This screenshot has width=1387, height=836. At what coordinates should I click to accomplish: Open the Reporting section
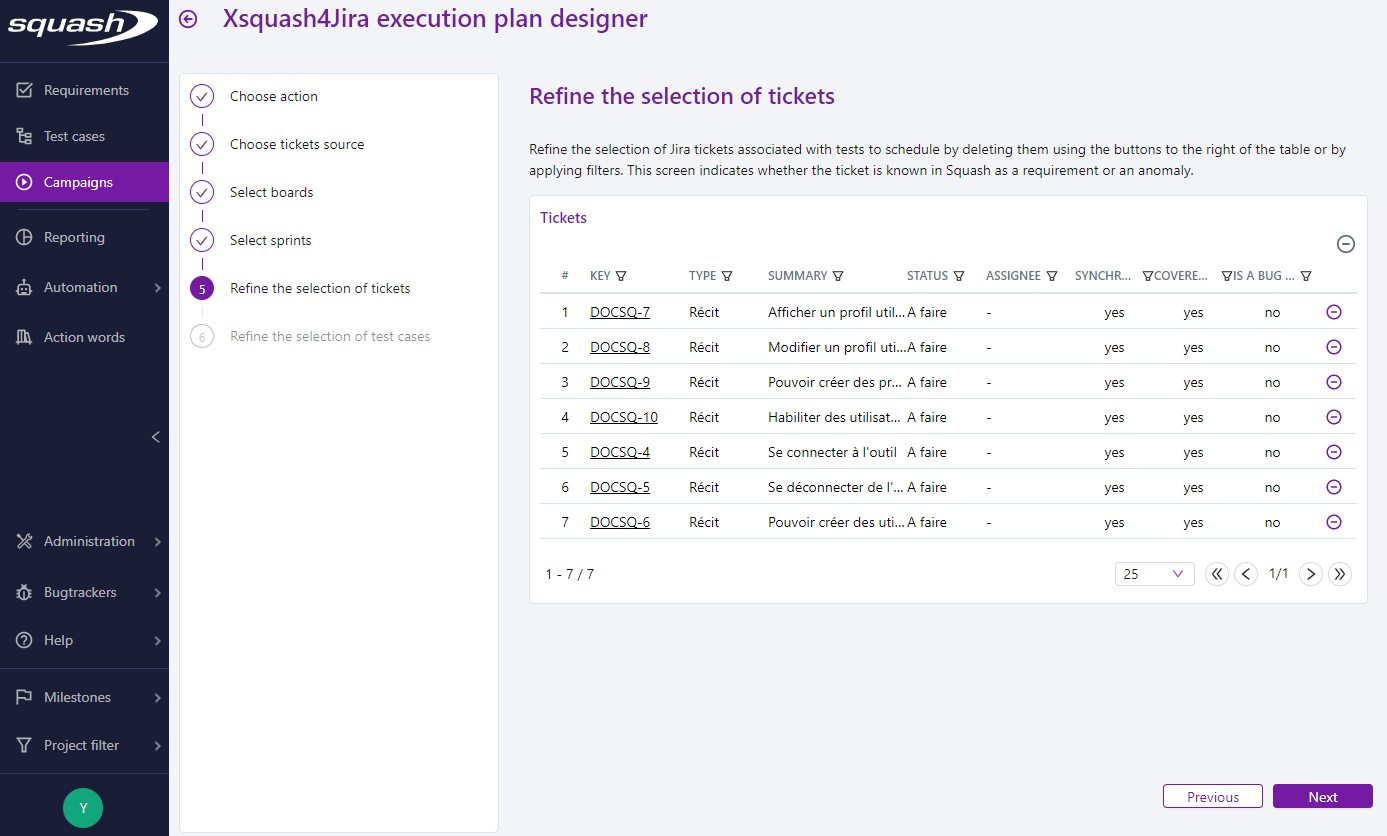(75, 237)
